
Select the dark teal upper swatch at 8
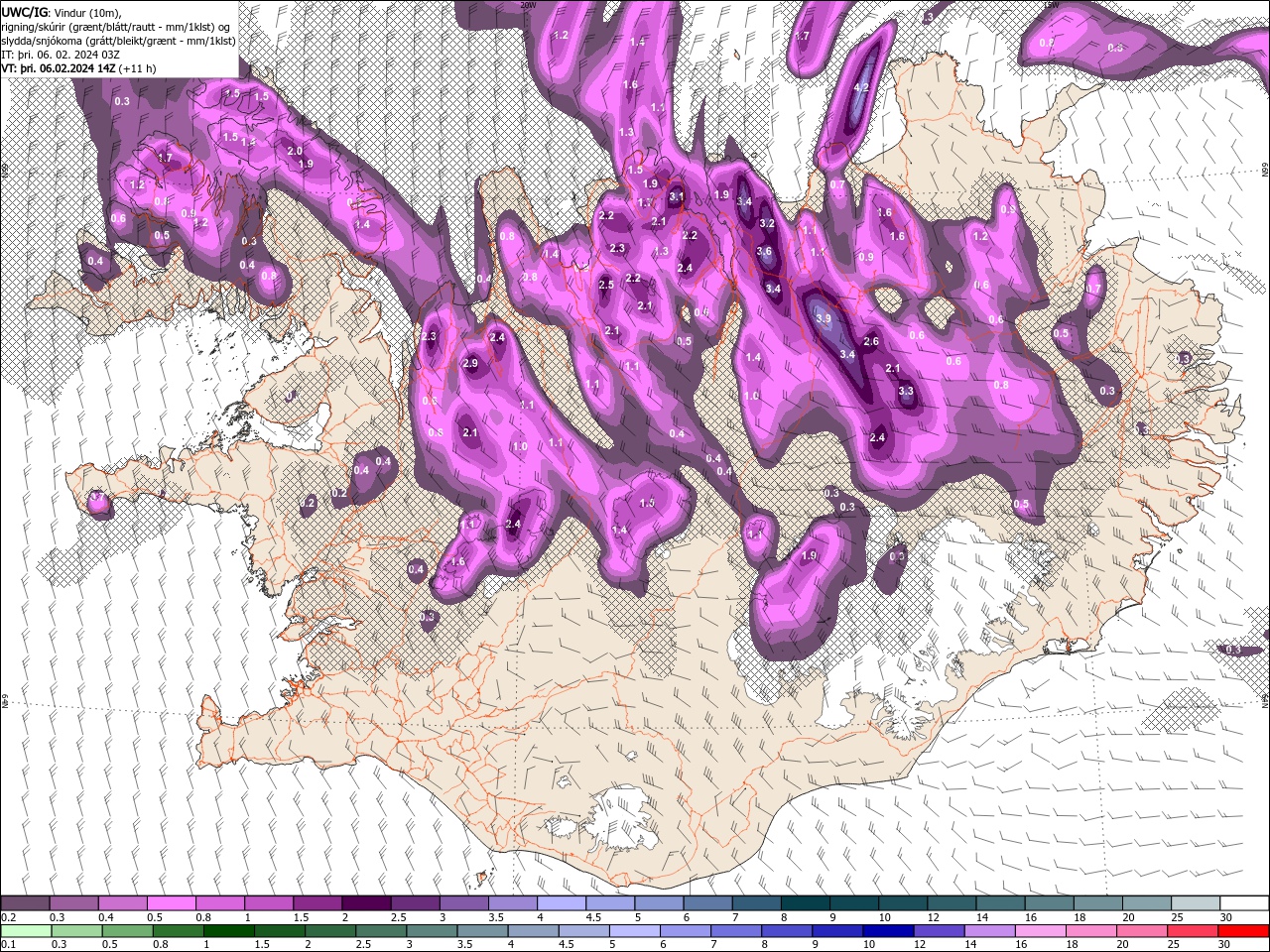coord(806,903)
